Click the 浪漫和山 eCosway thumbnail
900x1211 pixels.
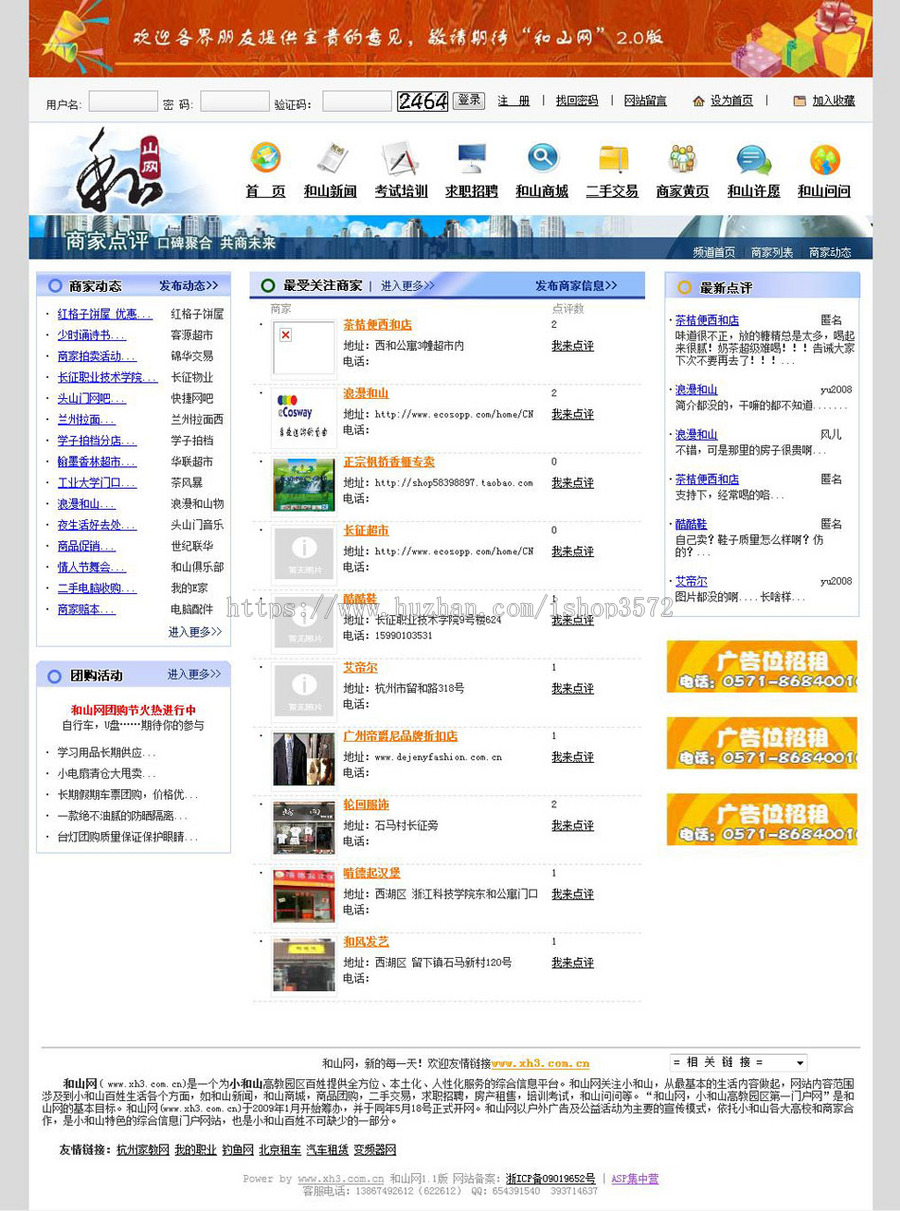(304, 416)
